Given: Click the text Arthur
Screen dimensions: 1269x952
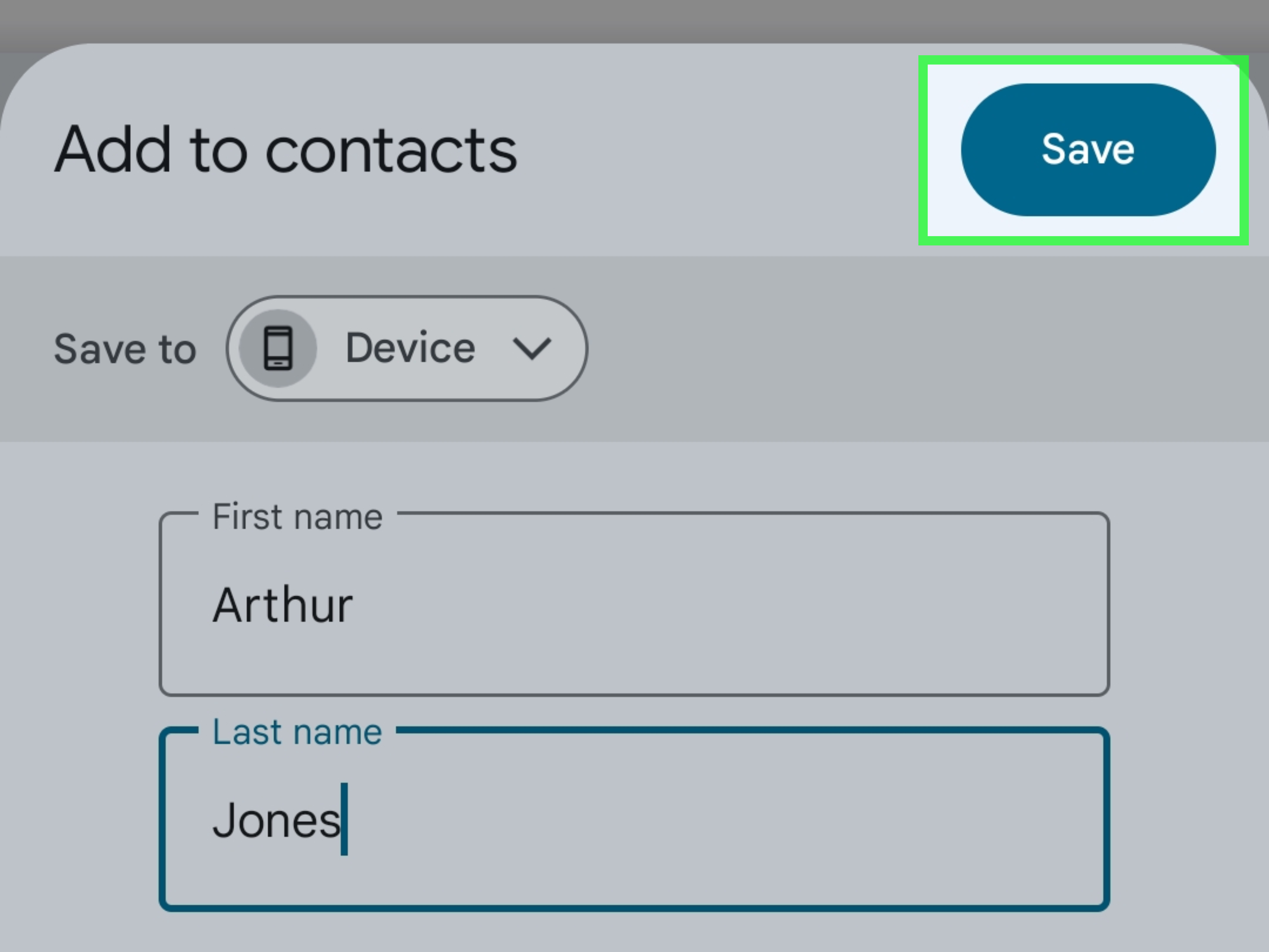Looking at the screenshot, I should pos(282,606).
